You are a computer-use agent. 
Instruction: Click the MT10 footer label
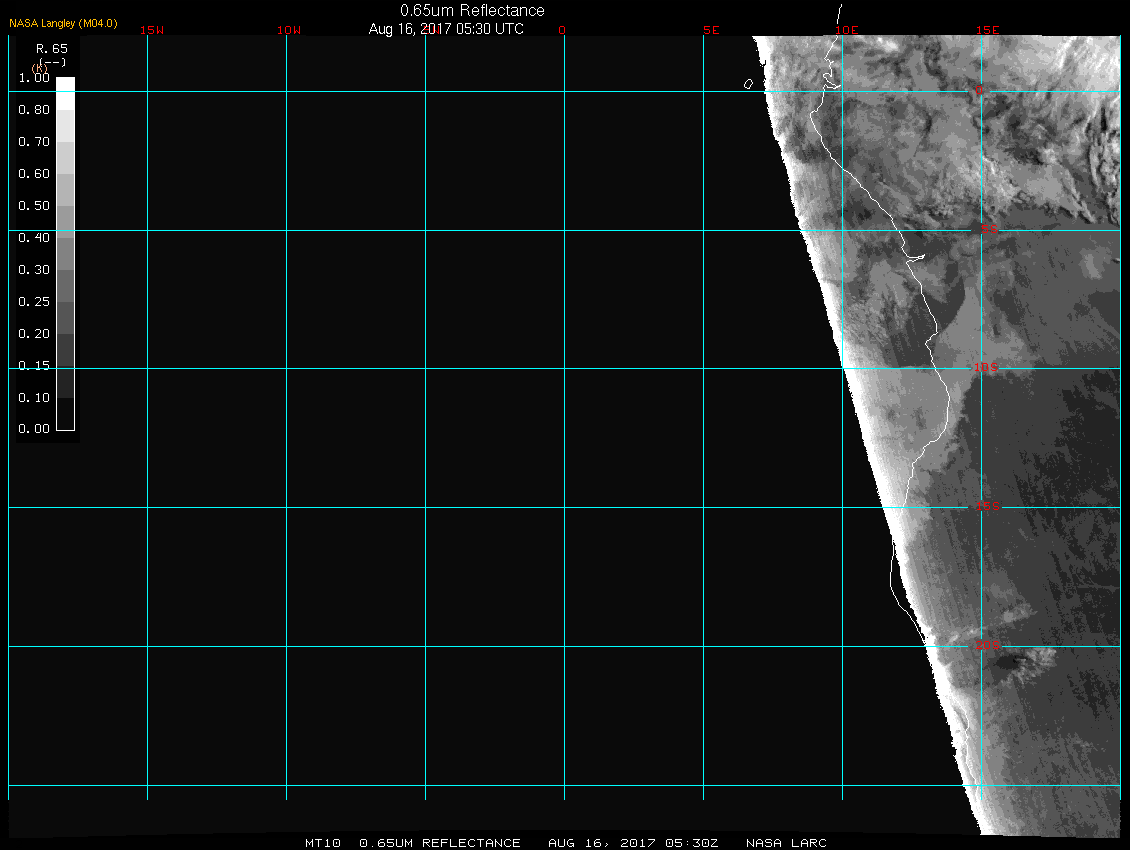(x=325, y=843)
